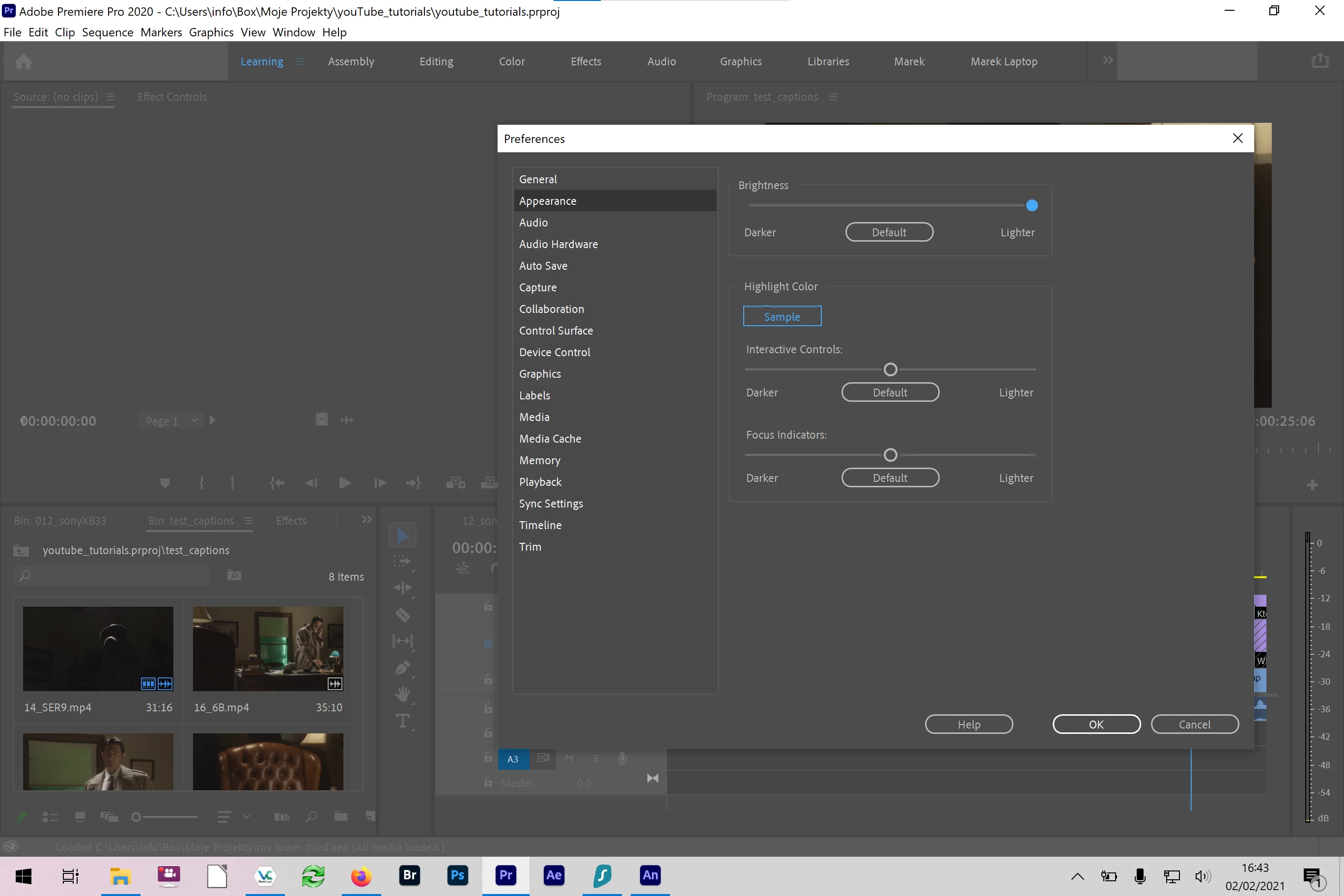Open the Bin: test_captions panel menu
This screenshot has height=896, width=1344.
[x=248, y=521]
